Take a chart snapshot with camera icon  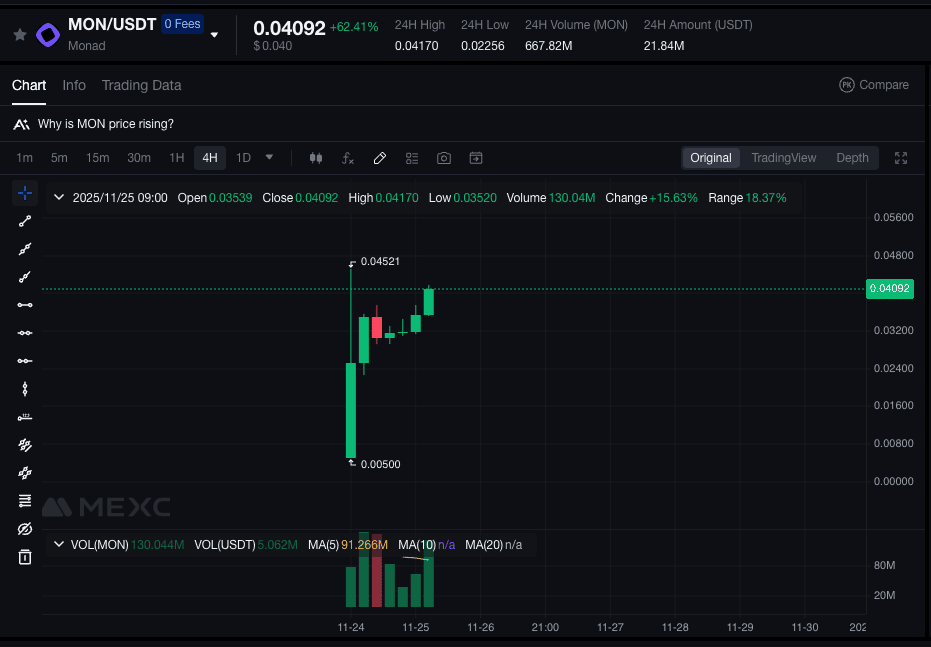(444, 158)
